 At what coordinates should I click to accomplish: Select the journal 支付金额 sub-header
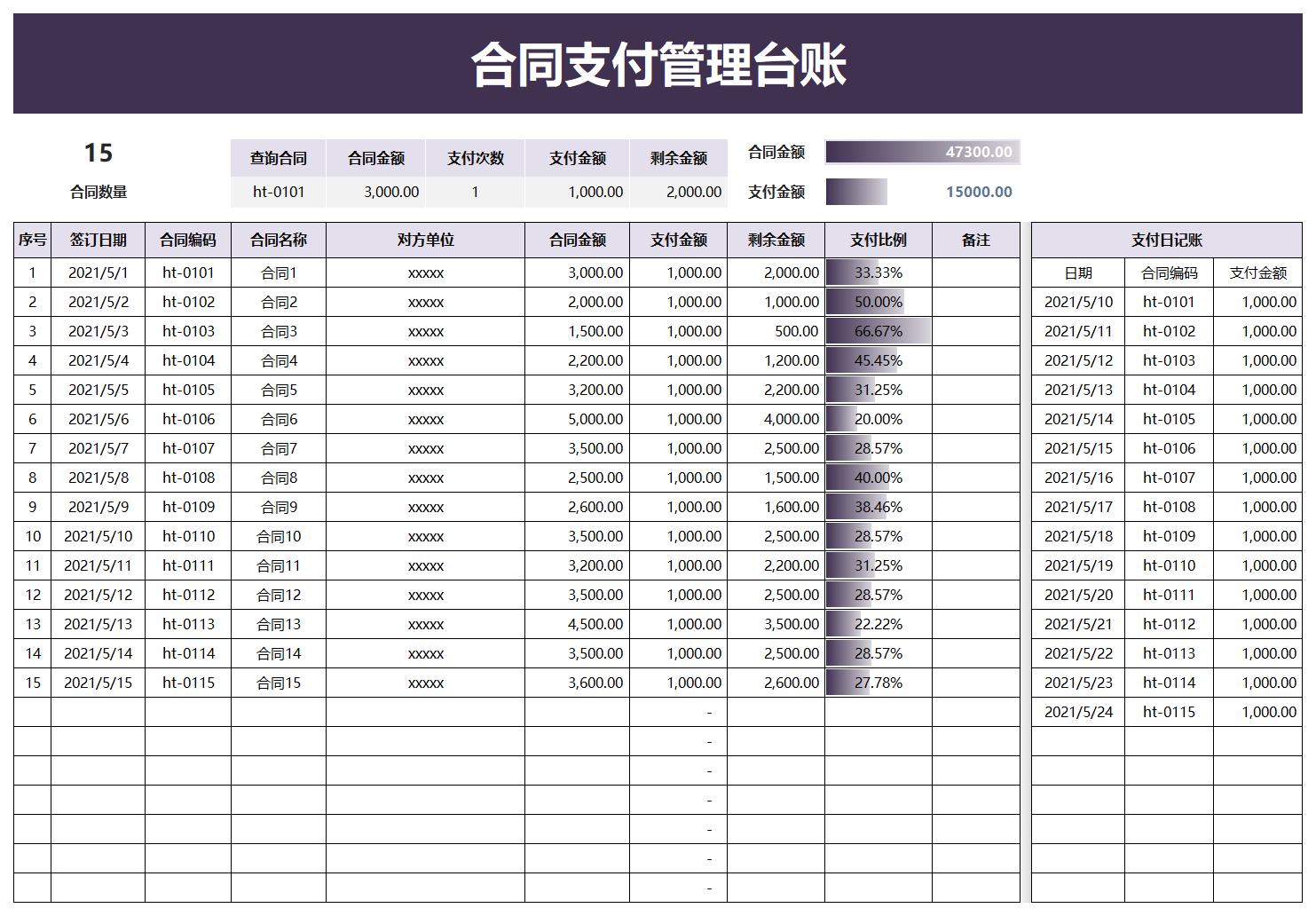point(1258,272)
